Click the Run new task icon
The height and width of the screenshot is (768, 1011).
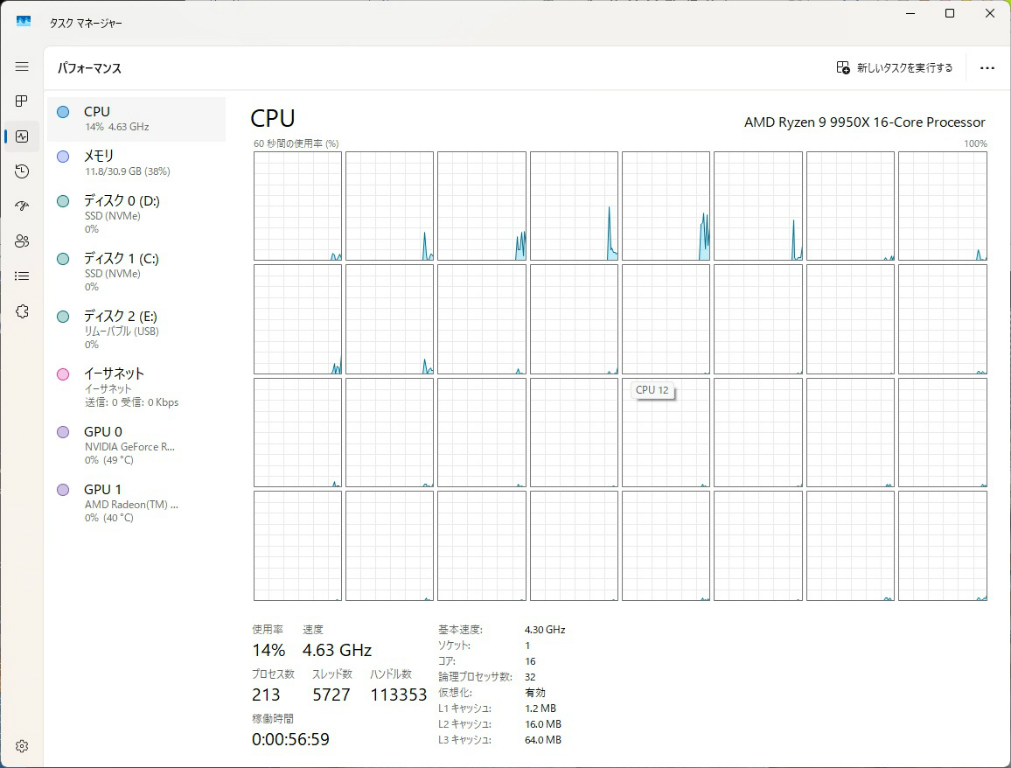(843, 67)
